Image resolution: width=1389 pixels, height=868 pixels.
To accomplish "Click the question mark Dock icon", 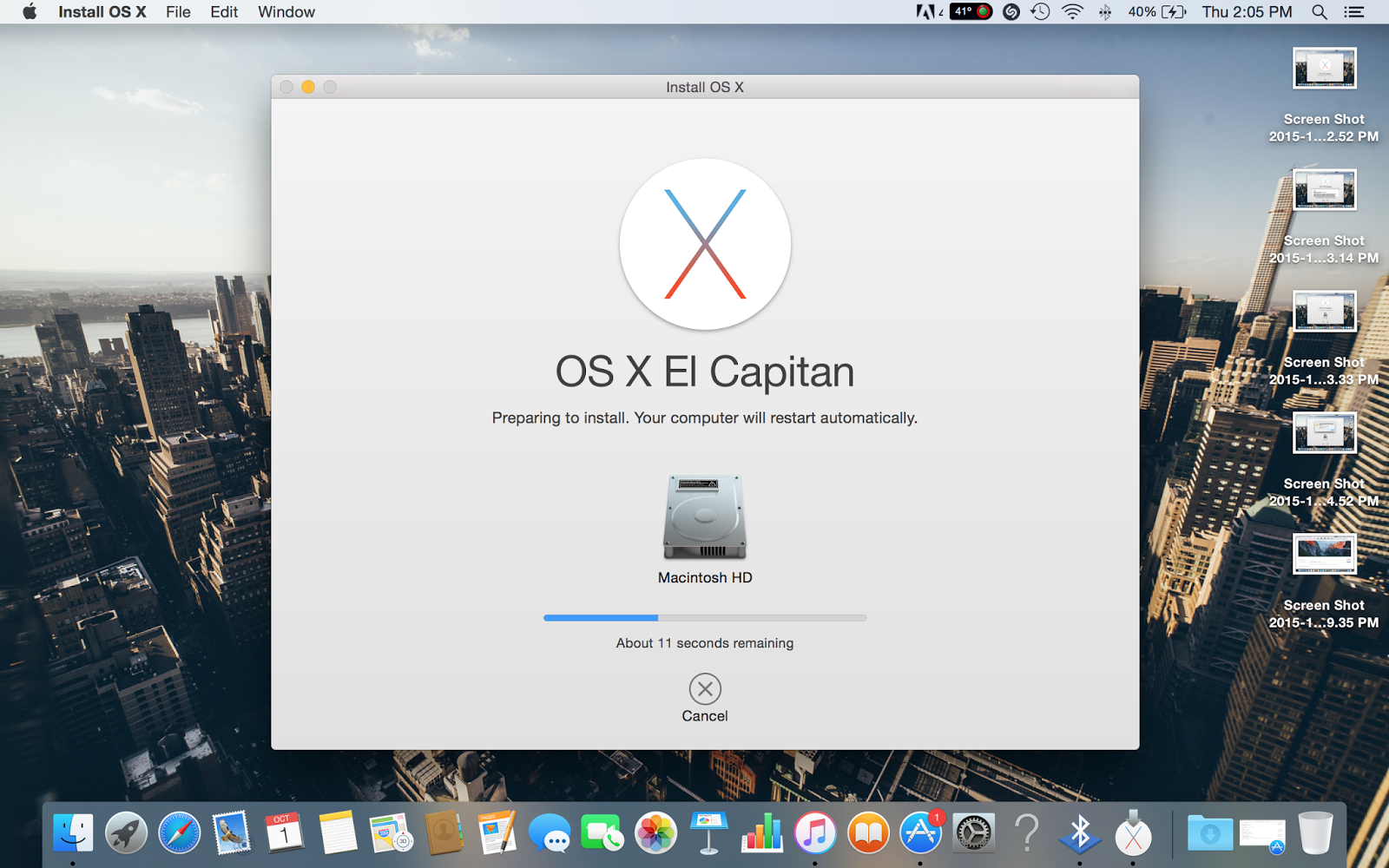I will click(x=1027, y=833).
